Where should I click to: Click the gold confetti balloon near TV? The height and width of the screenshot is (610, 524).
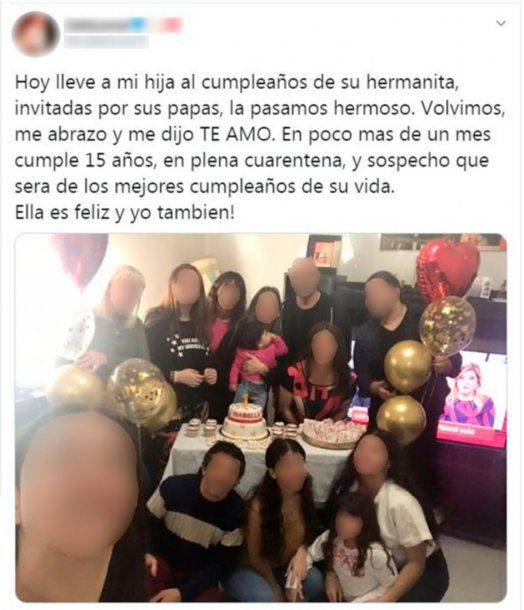click(447, 325)
